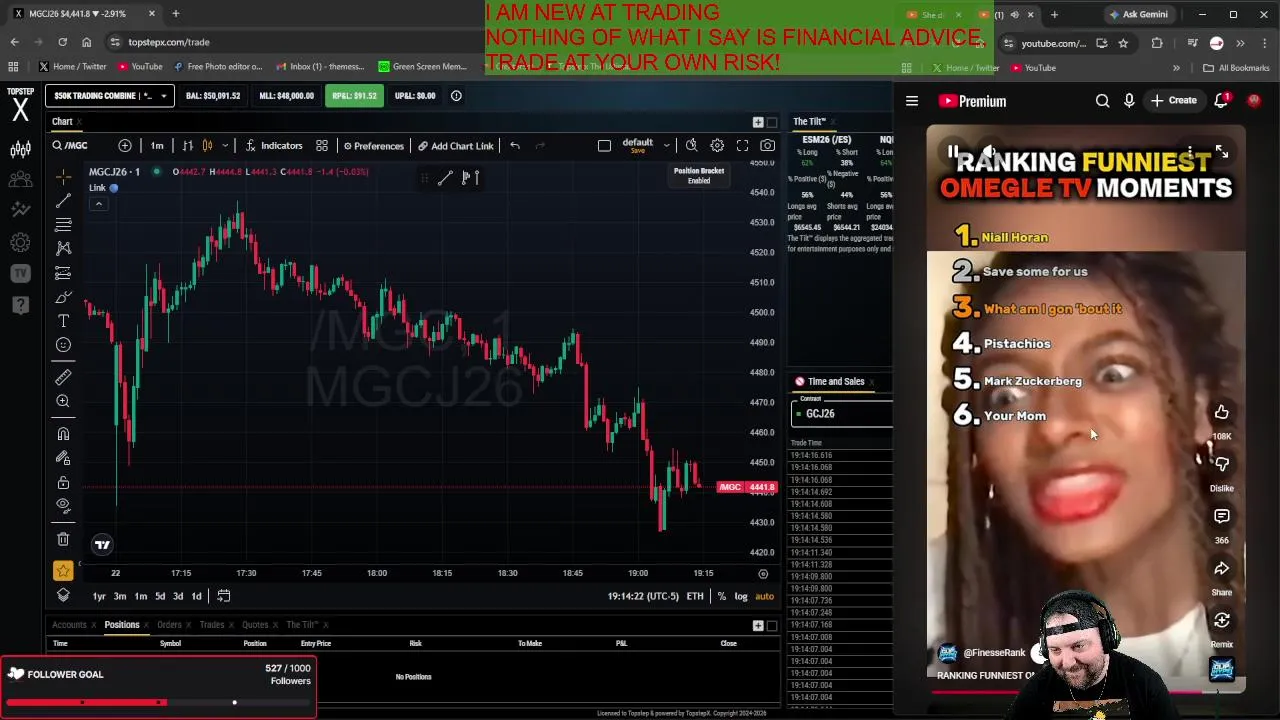Viewport: 1280px width, 720px height.
Task: Select the ruler measure tool
Action: coord(63,377)
